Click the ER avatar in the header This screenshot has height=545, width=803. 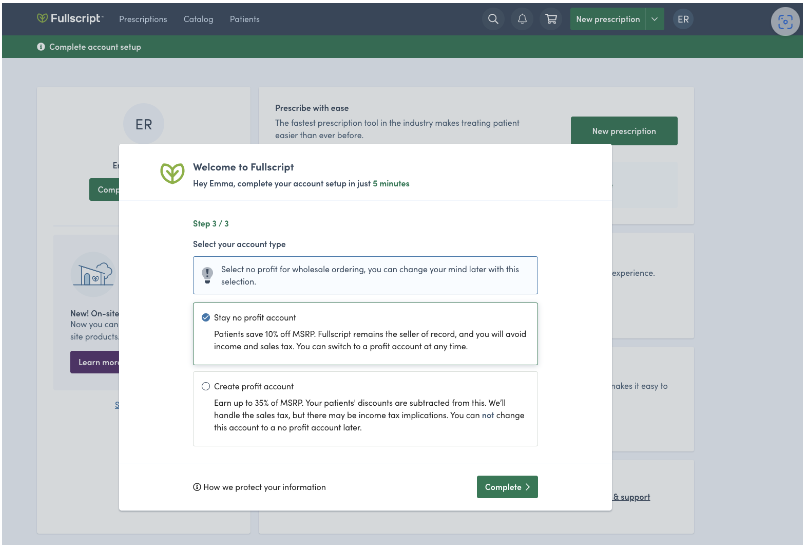683,19
